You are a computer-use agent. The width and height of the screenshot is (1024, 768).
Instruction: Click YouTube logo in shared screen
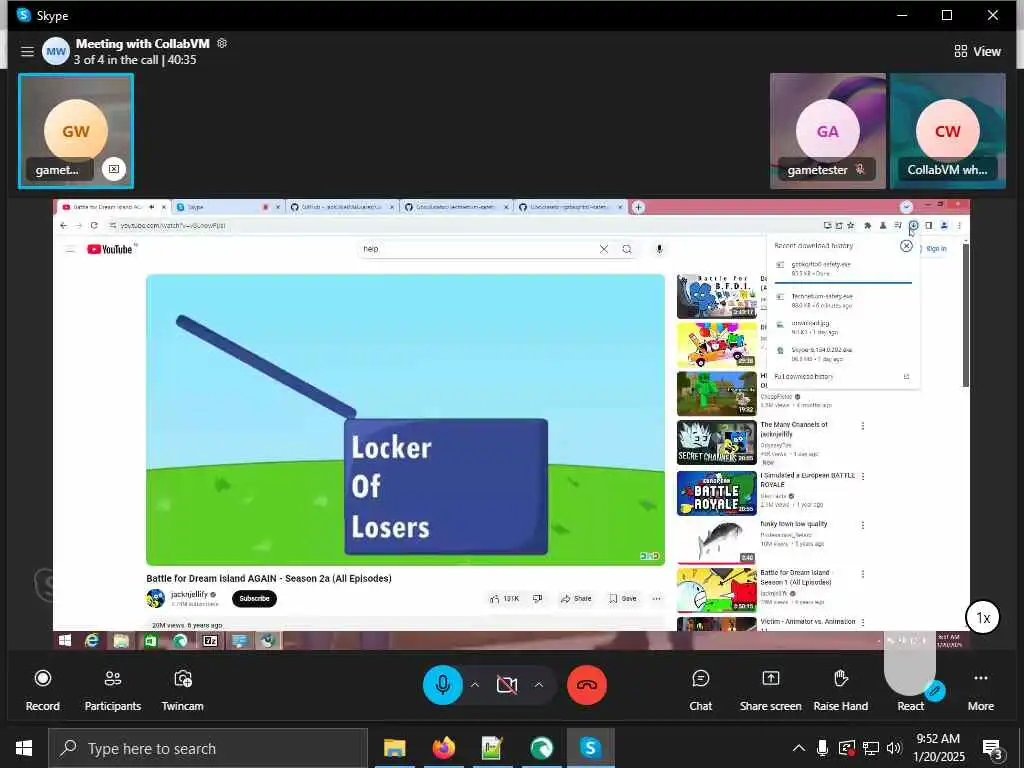pyautogui.click(x=110, y=249)
